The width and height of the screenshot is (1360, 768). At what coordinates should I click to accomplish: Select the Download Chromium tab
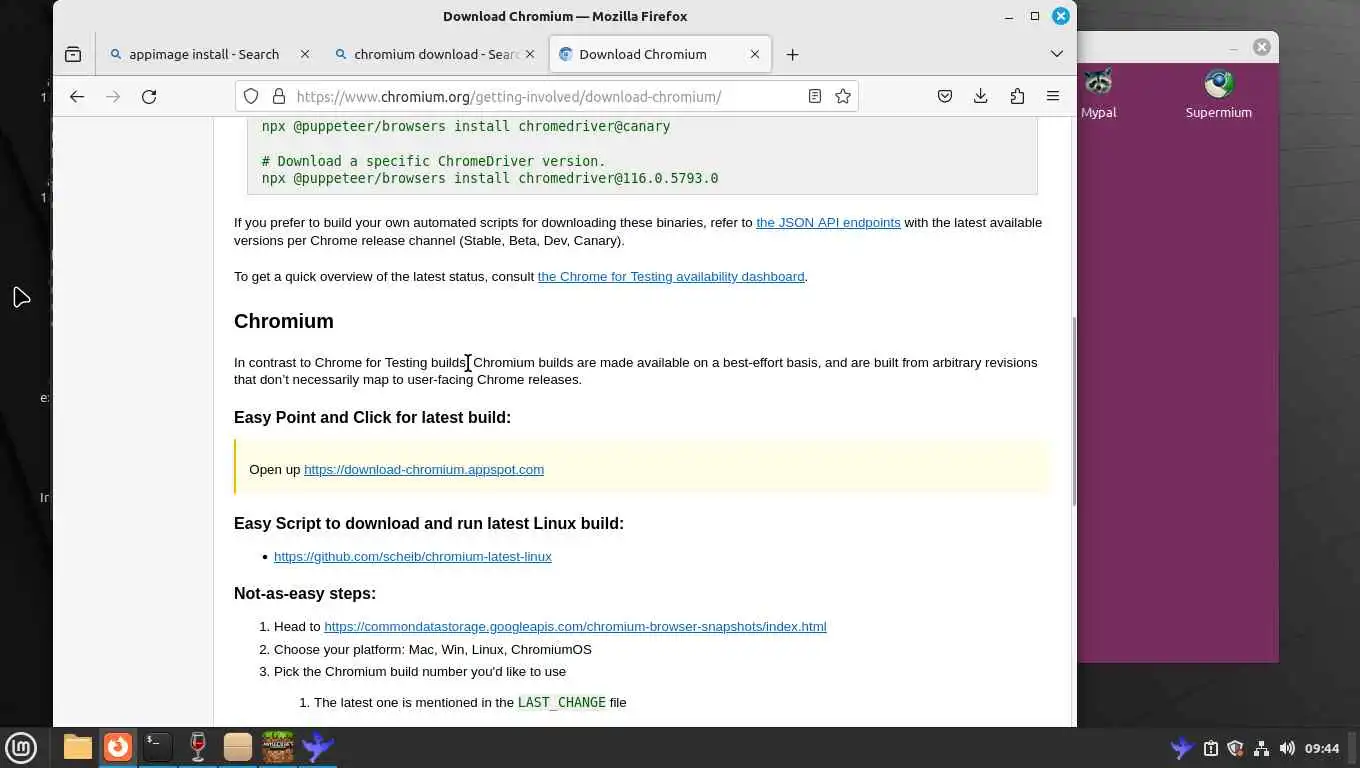[x=659, y=54]
